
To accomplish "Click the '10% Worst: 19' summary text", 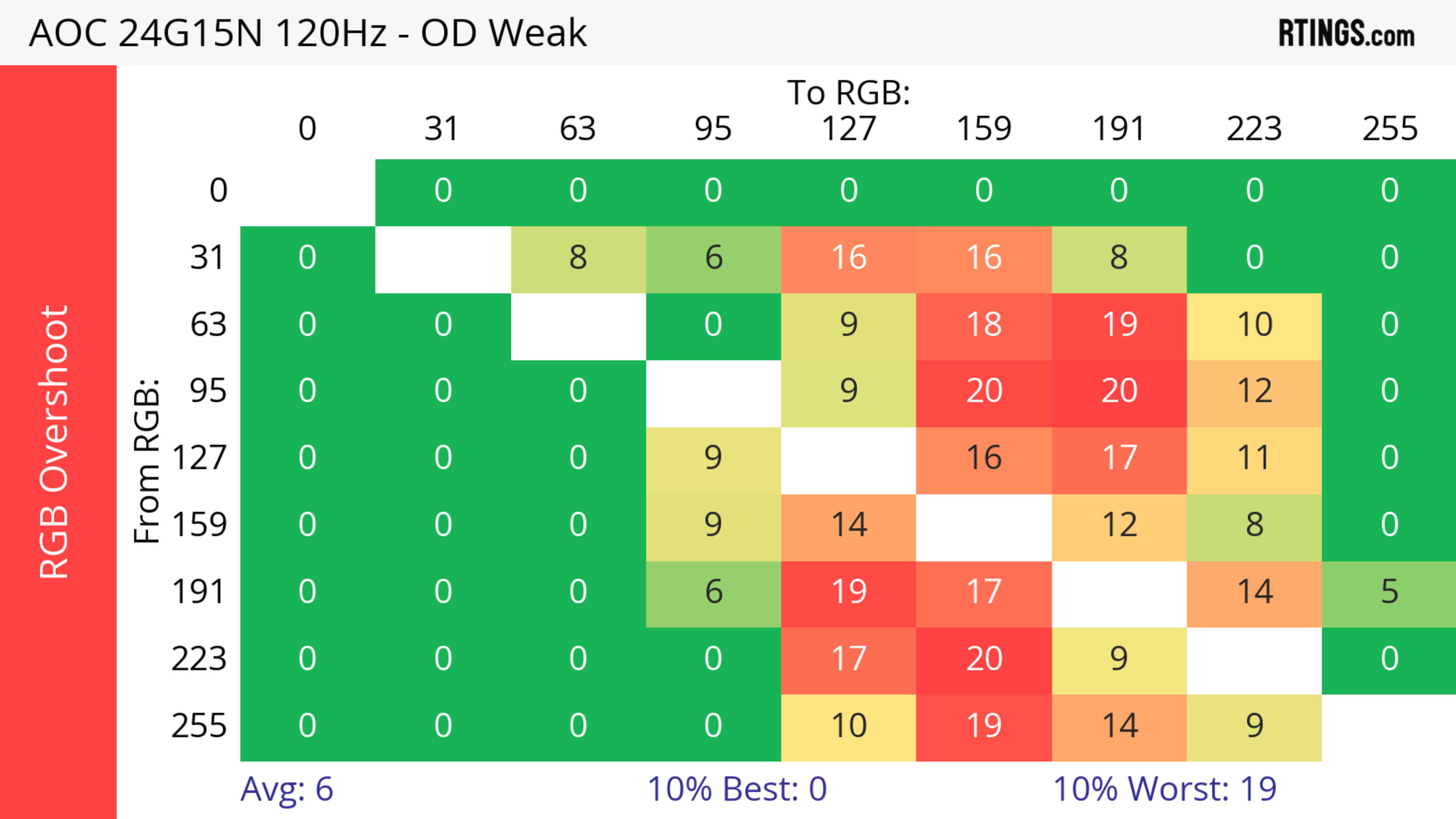I will (1165, 789).
